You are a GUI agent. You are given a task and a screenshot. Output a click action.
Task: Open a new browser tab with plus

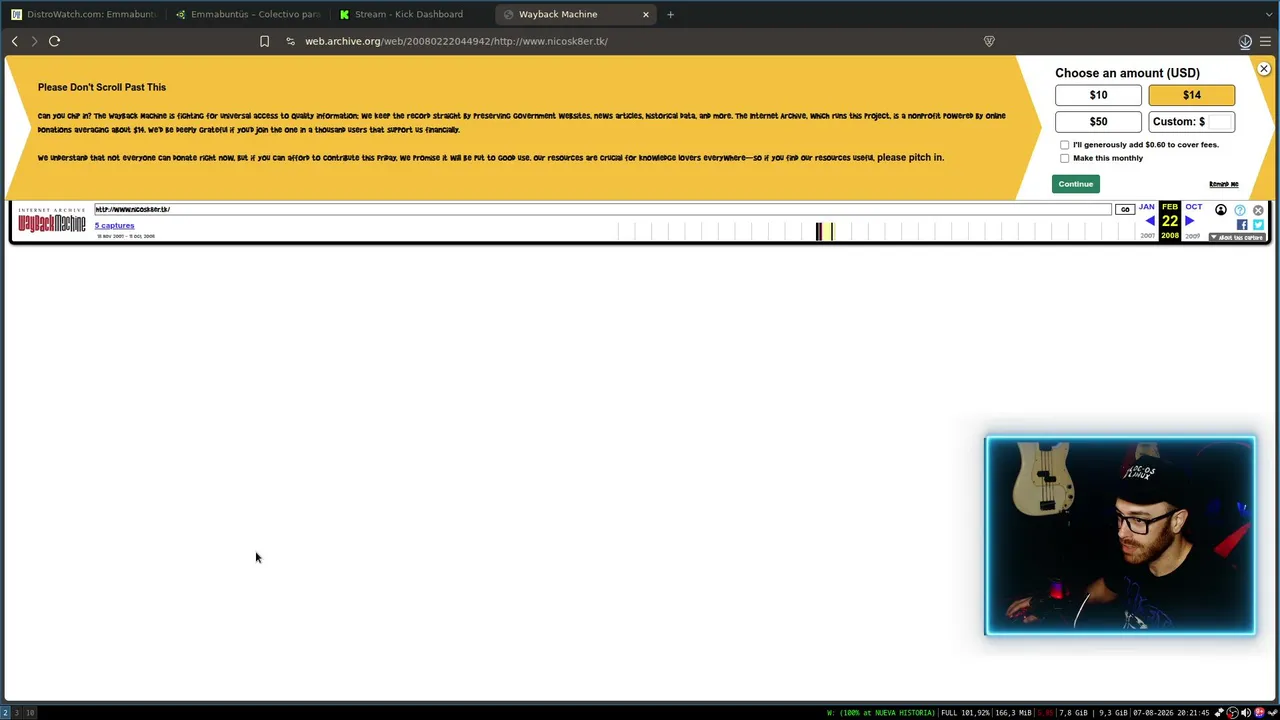(x=670, y=14)
